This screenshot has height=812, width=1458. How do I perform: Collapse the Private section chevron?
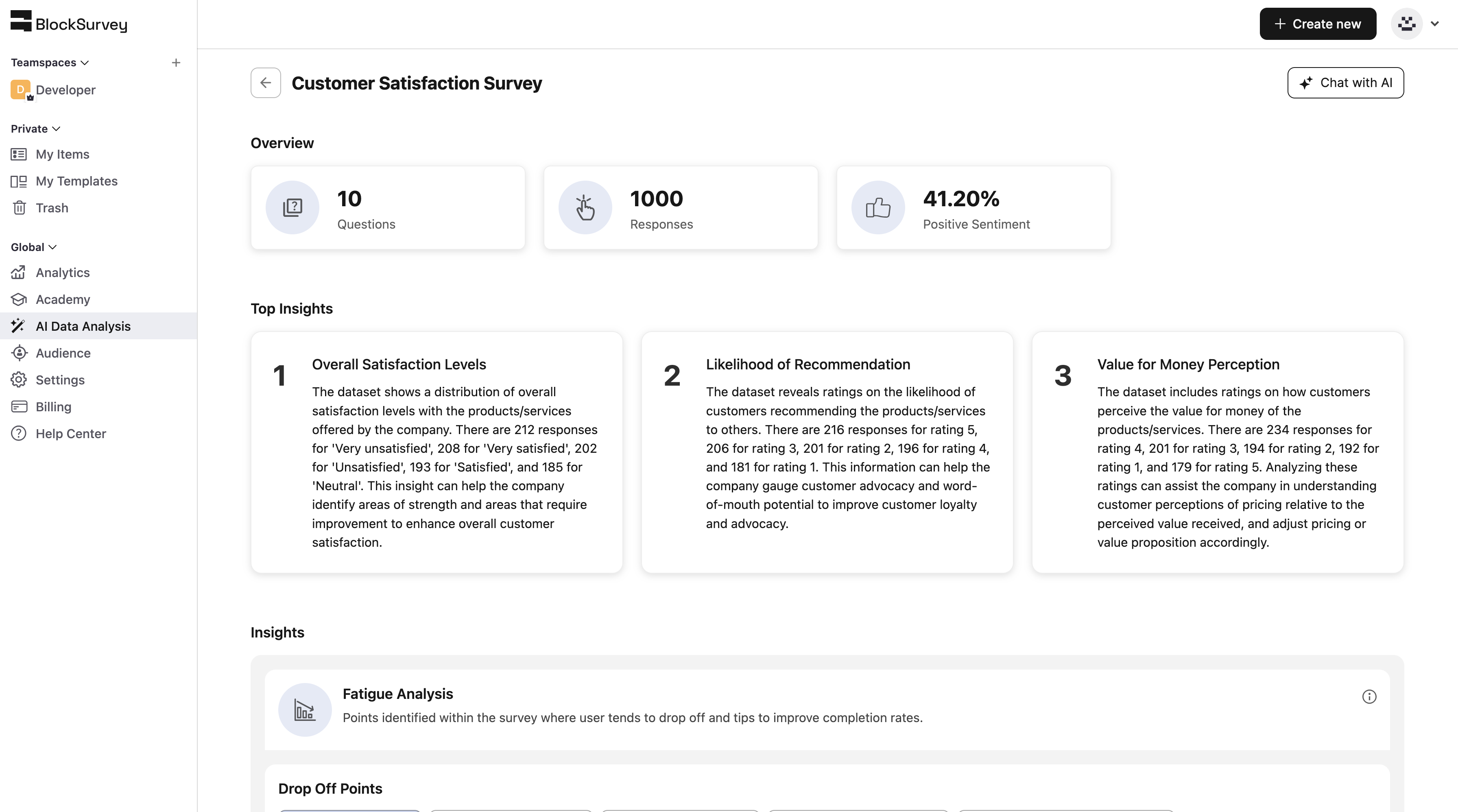(56, 129)
